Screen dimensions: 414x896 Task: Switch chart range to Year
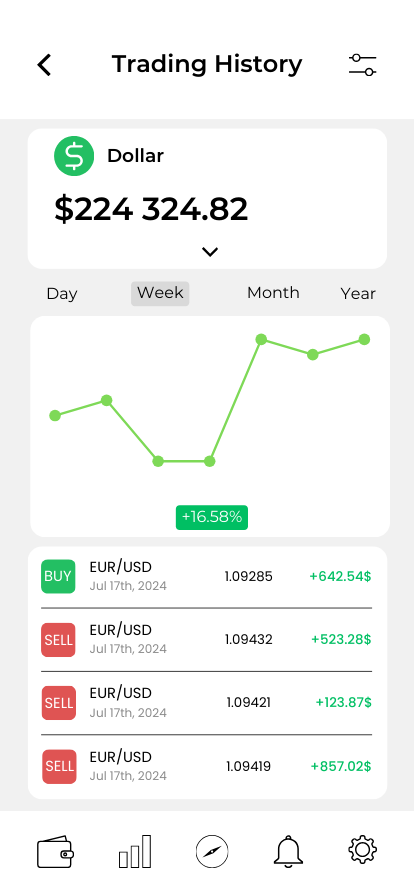[x=358, y=294]
